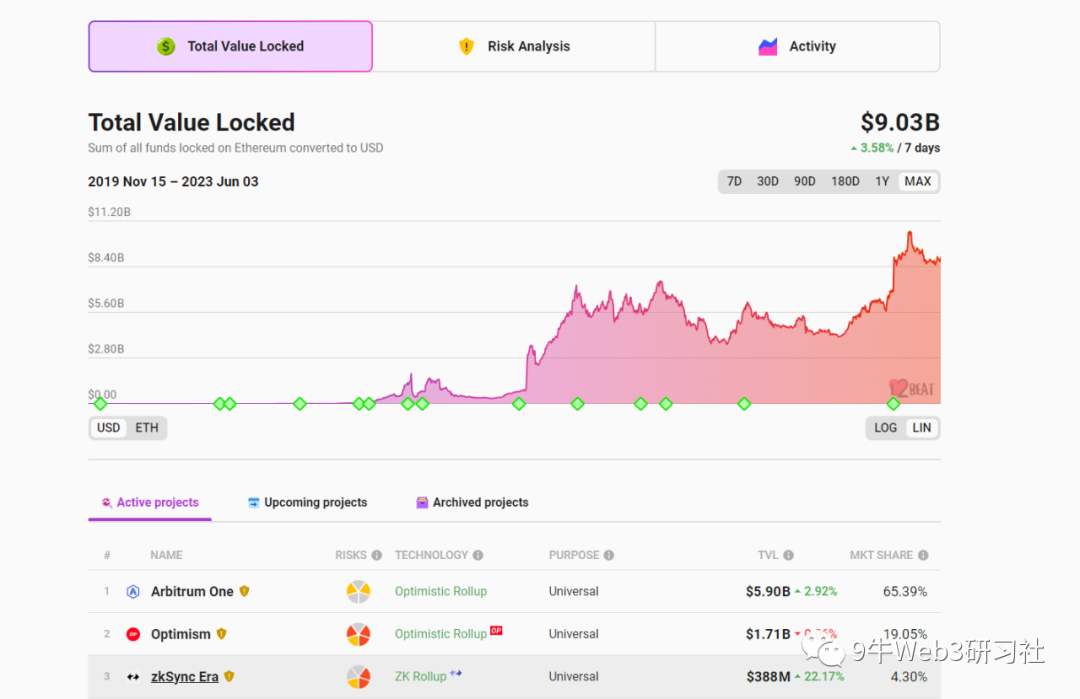Switch chart currency to ETH
Viewport: 1080px width, 699px height.
pyautogui.click(x=146, y=427)
